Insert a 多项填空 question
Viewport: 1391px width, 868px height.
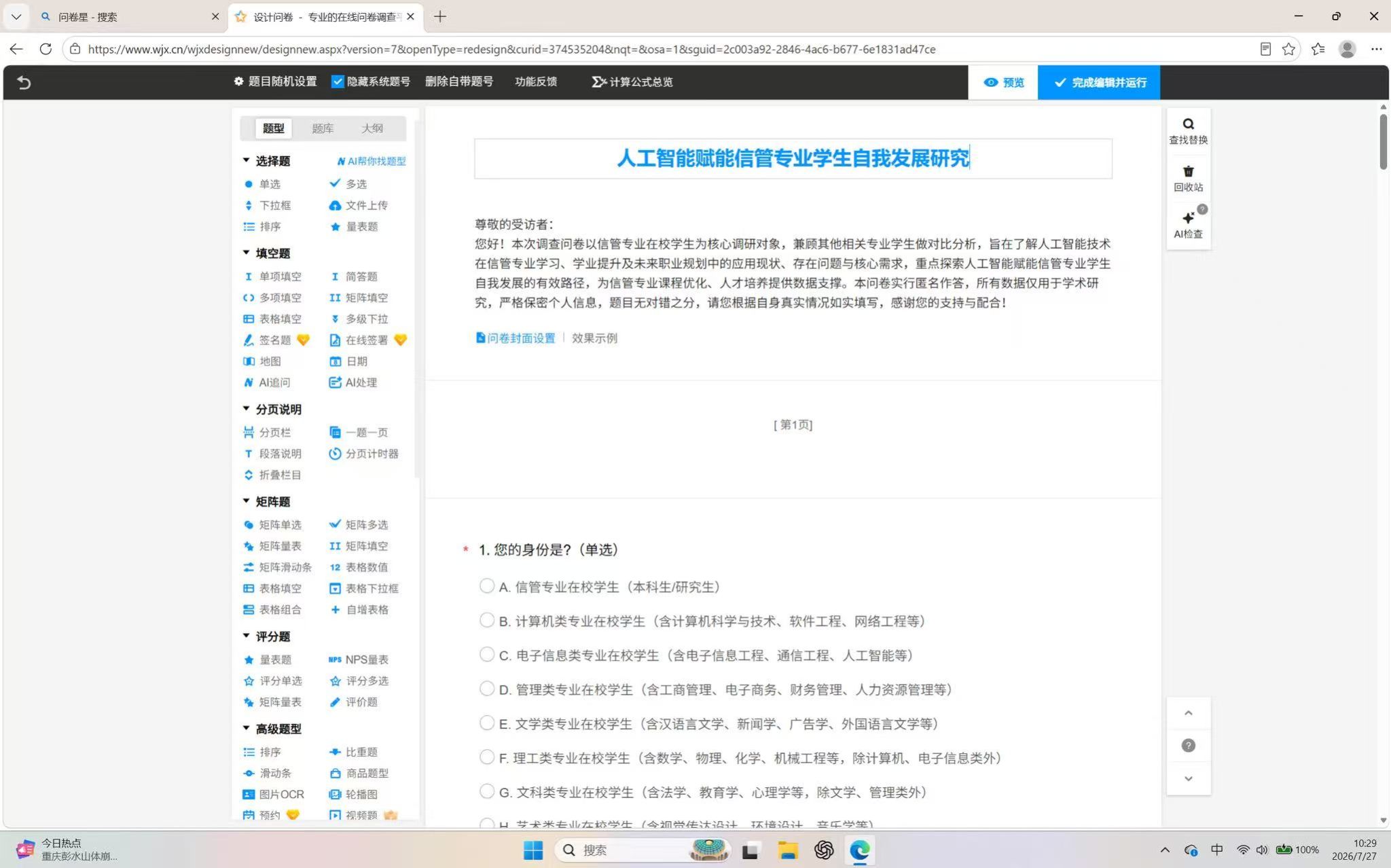[272, 297]
